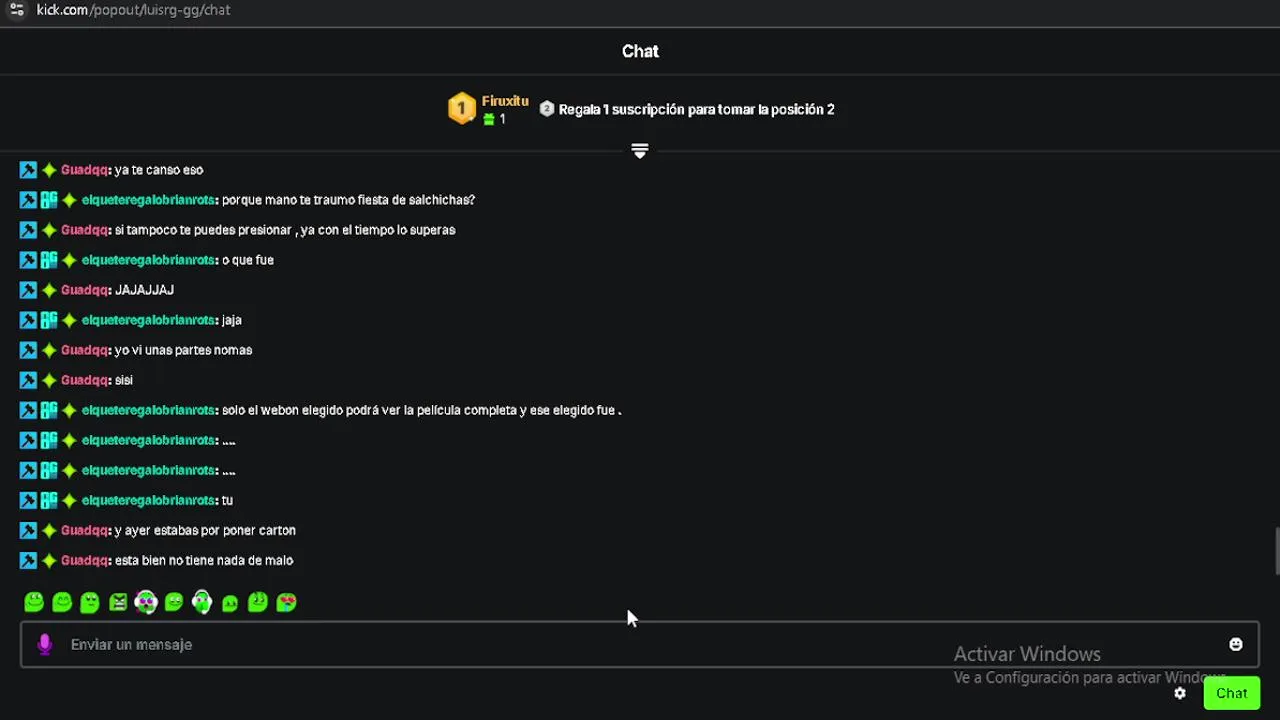Click elqueteregalobrianrots on the 'o que fue' message
The width and height of the screenshot is (1280, 720).
click(x=148, y=260)
